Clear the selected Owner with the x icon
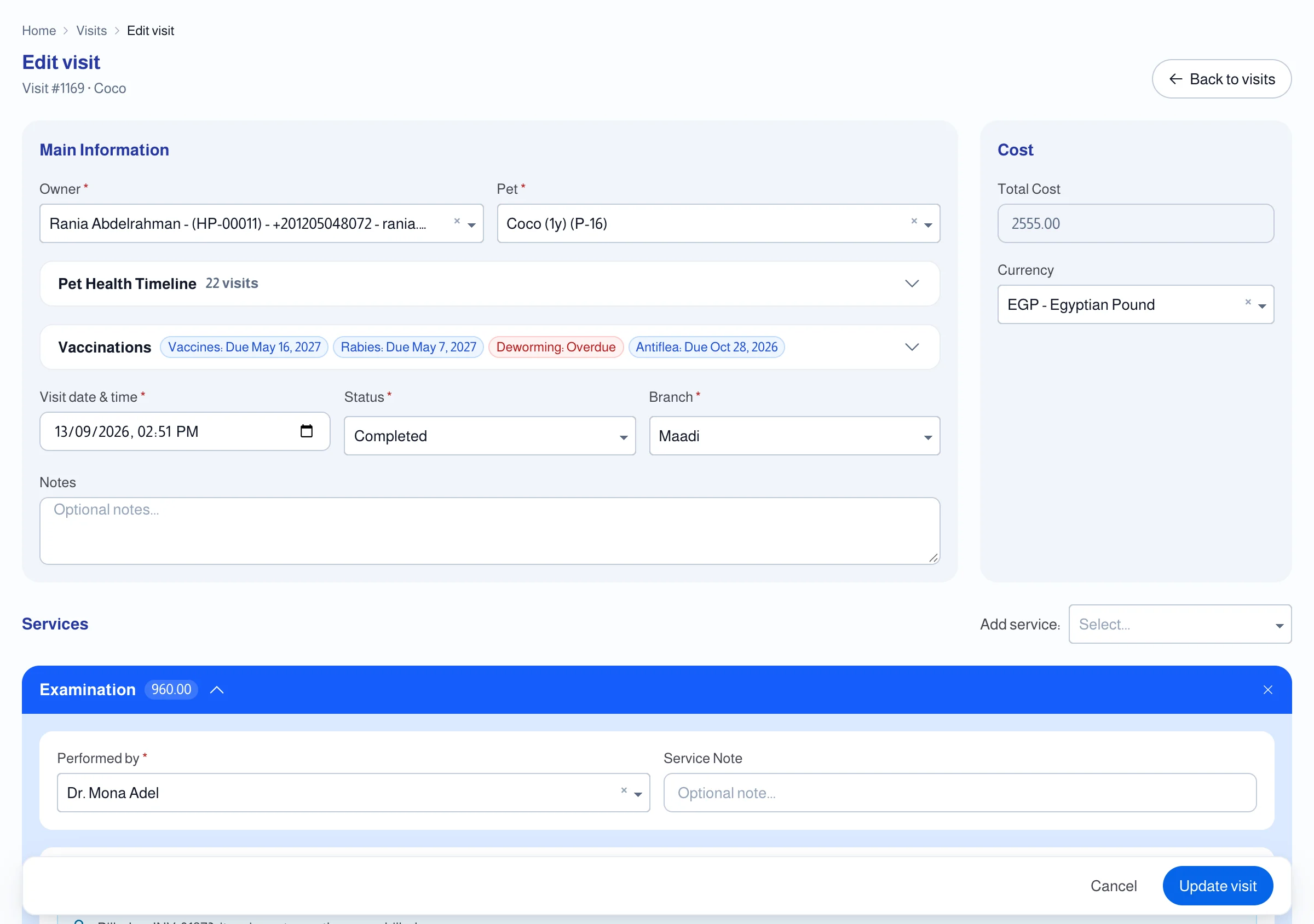 (x=457, y=221)
